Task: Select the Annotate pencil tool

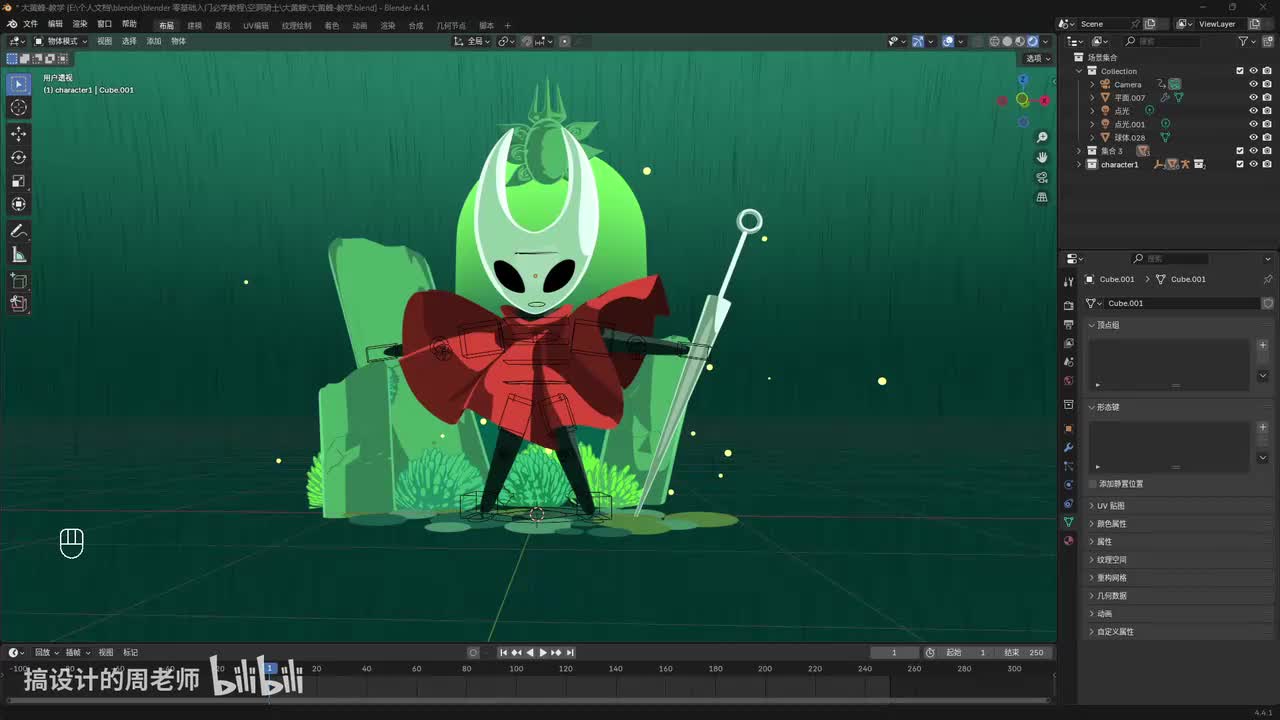Action: pos(19,231)
